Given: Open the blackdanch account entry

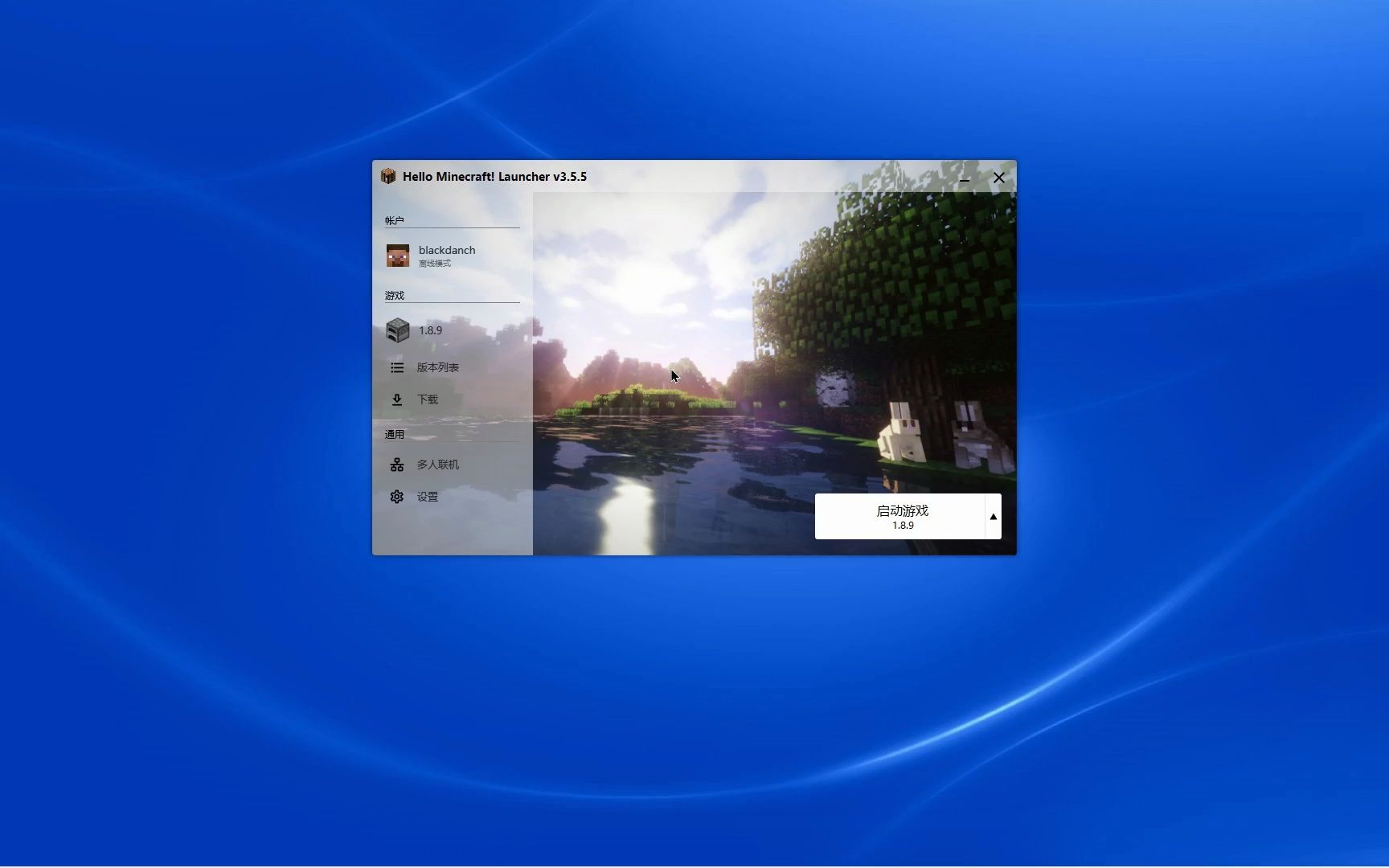Looking at the screenshot, I should (x=452, y=256).
